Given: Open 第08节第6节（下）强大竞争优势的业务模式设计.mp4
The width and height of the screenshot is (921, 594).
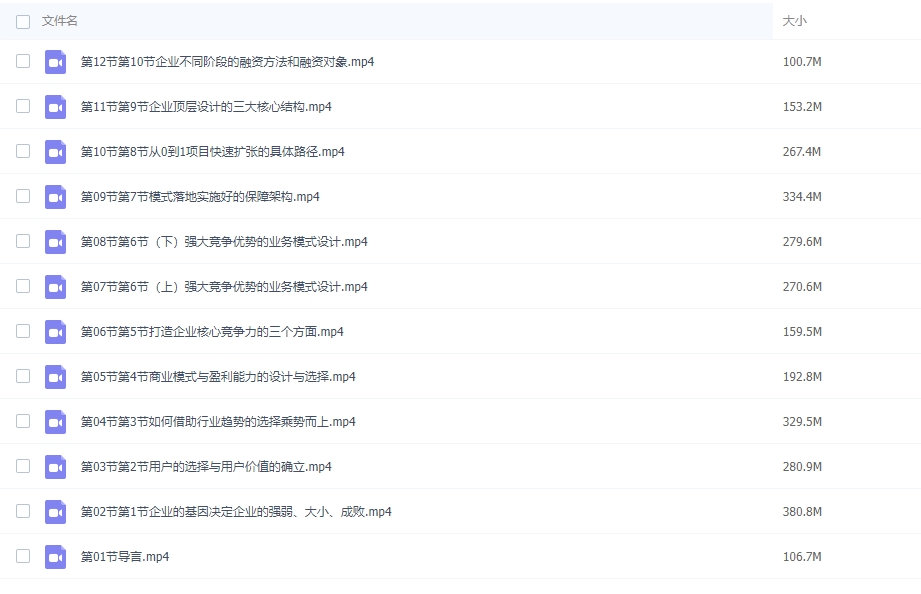Looking at the screenshot, I should tap(224, 242).
